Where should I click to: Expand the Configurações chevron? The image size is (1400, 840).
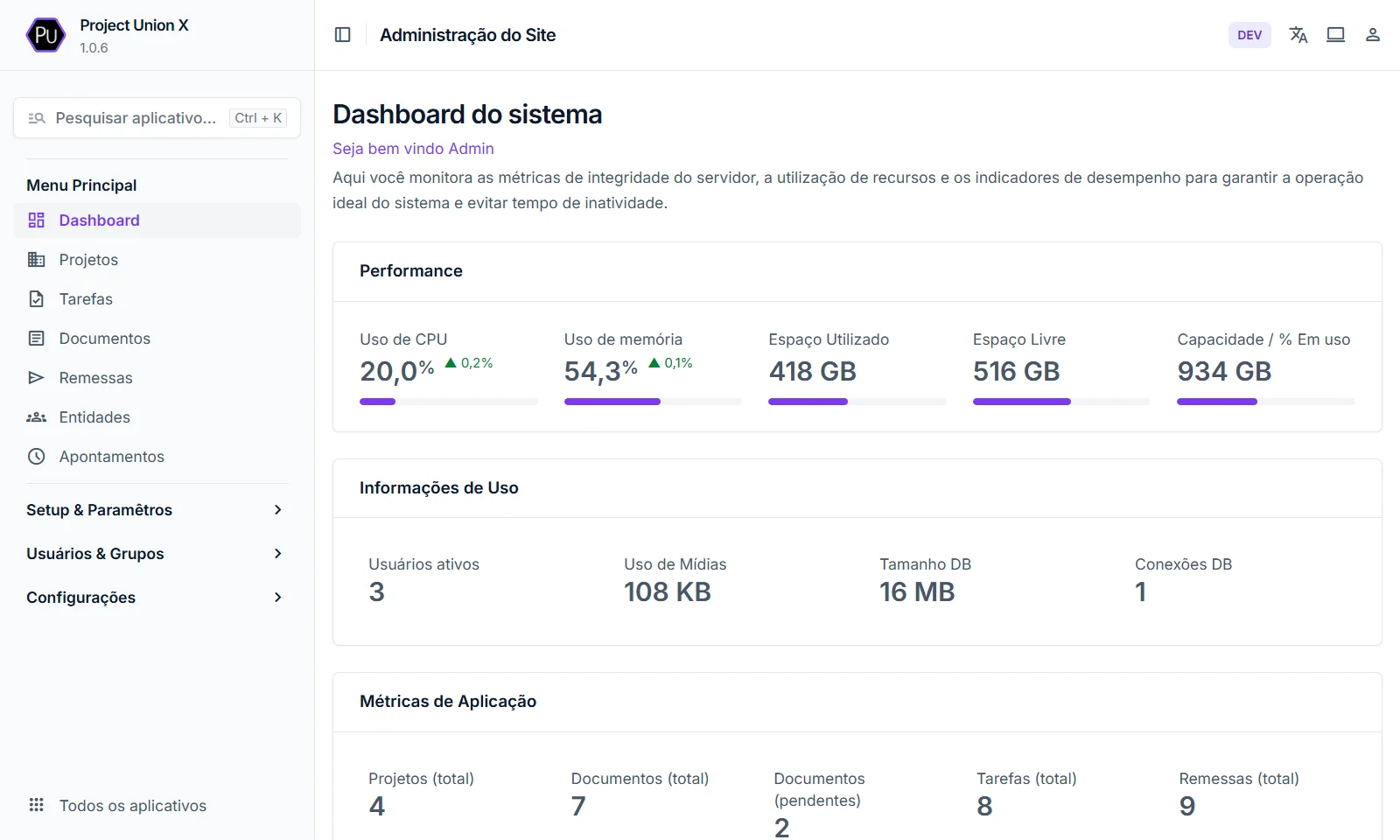(x=277, y=598)
